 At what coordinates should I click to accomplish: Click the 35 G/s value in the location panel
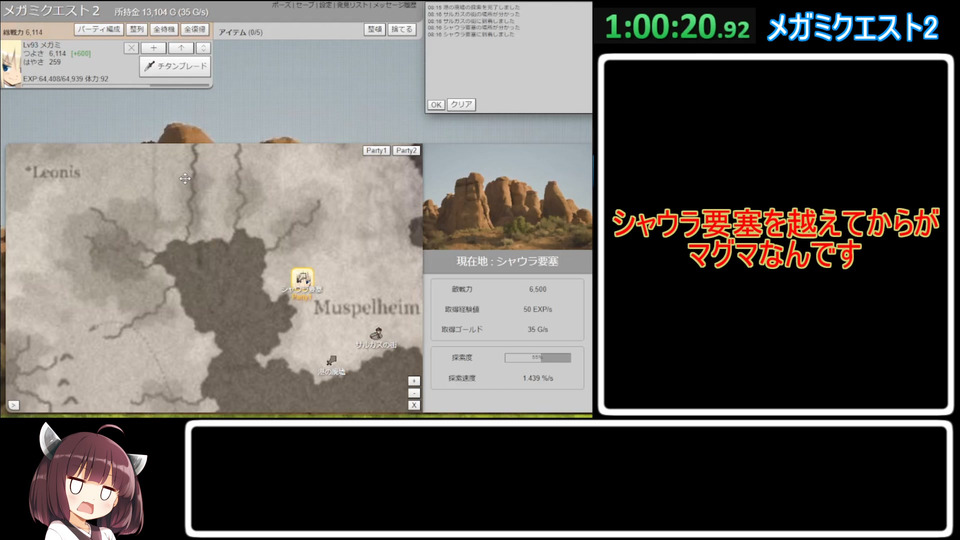click(538, 329)
